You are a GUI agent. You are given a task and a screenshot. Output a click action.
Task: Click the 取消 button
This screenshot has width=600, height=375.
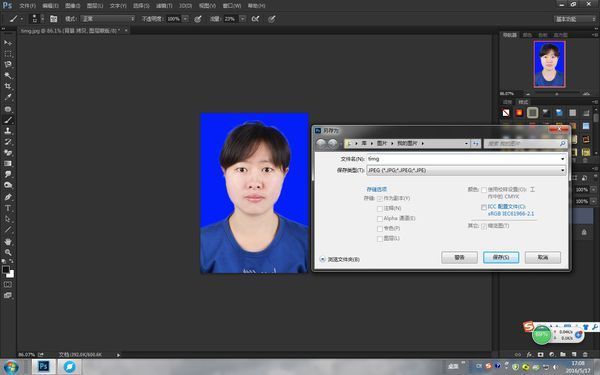pos(543,258)
